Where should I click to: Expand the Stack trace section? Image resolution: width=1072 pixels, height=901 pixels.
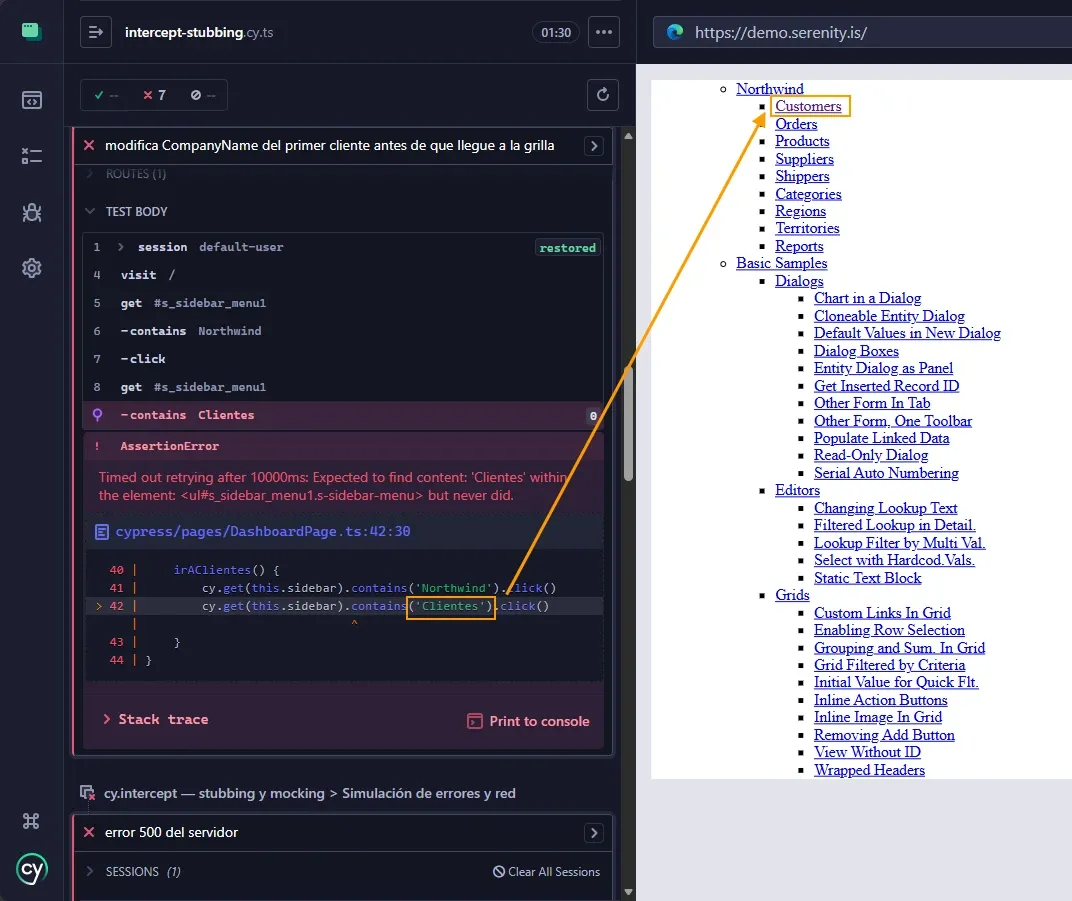(x=156, y=719)
